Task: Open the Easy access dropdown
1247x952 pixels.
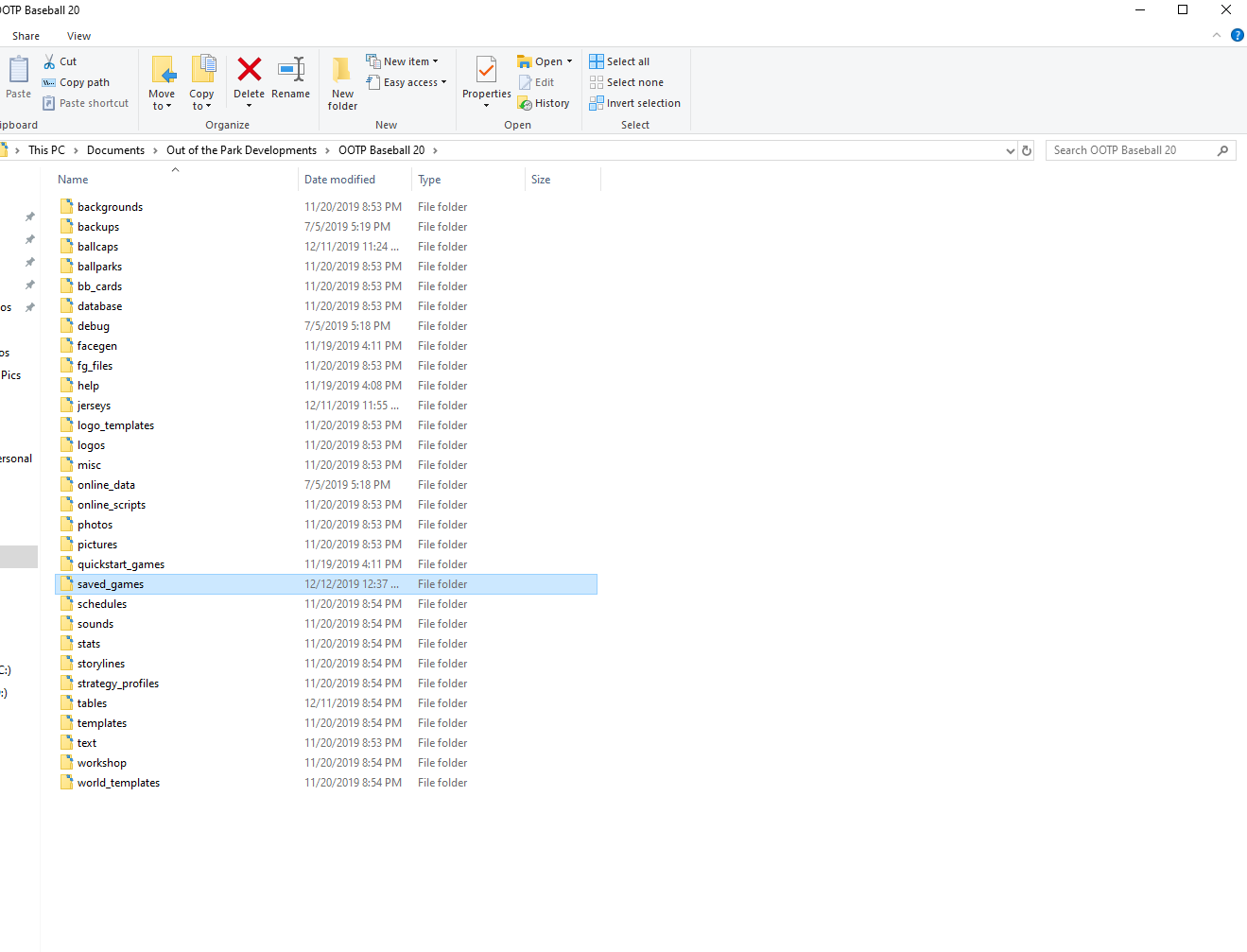Action: click(x=407, y=82)
